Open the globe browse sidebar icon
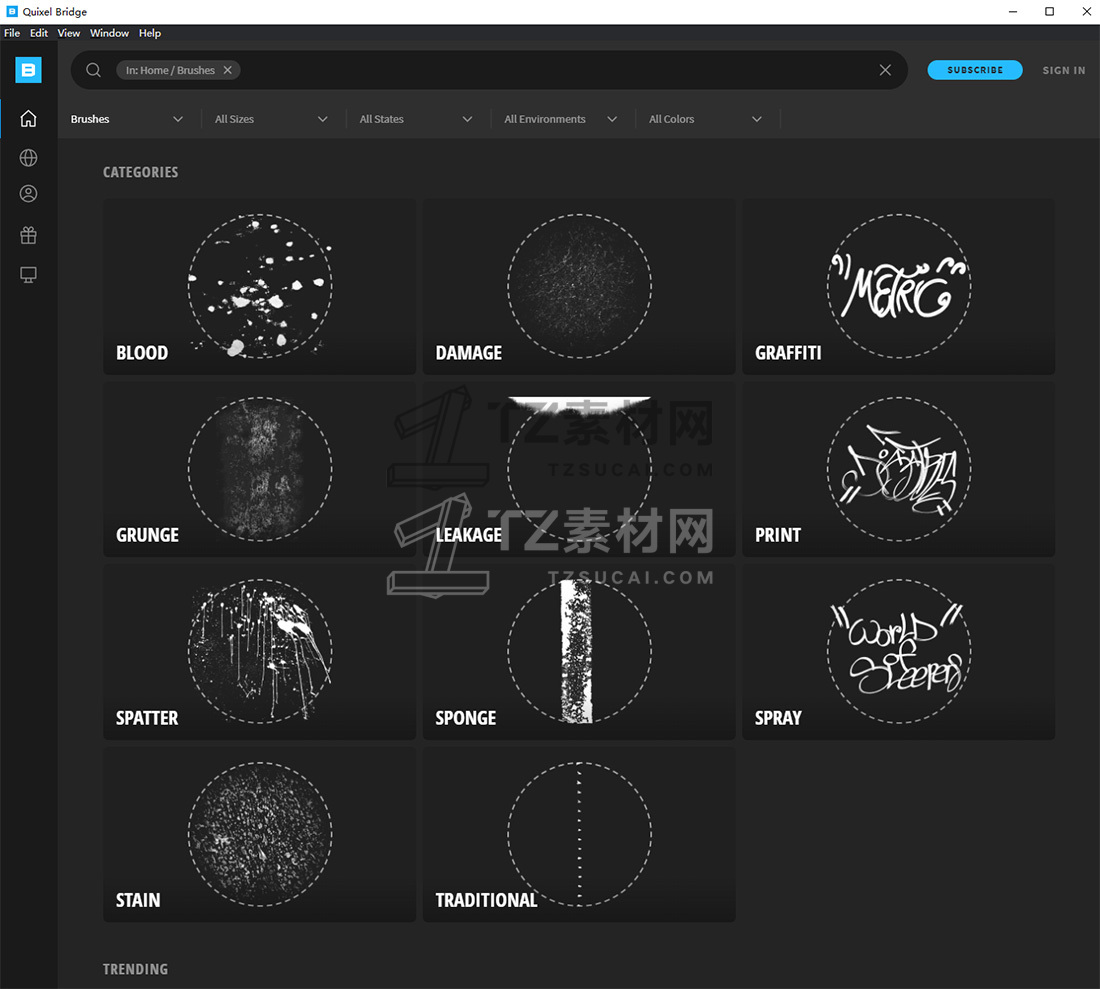This screenshot has width=1100, height=989. point(28,158)
